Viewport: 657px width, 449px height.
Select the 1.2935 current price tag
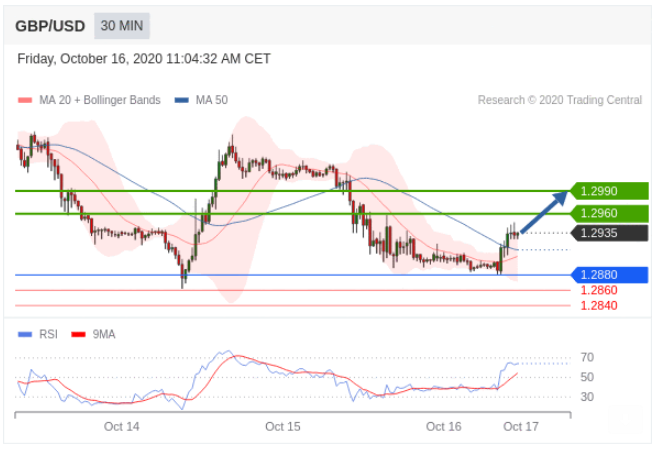point(610,233)
